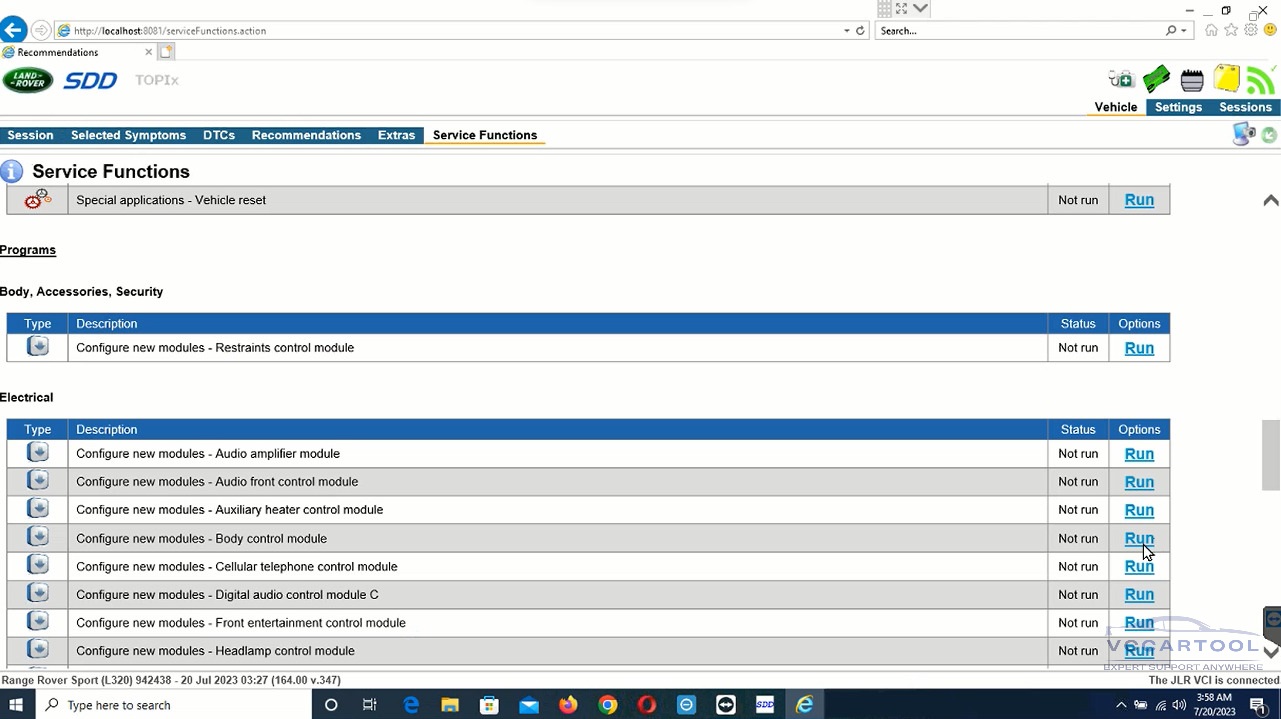The image size is (1281, 719).
Task: Run the Vehicle reset special application
Action: tap(1139, 200)
